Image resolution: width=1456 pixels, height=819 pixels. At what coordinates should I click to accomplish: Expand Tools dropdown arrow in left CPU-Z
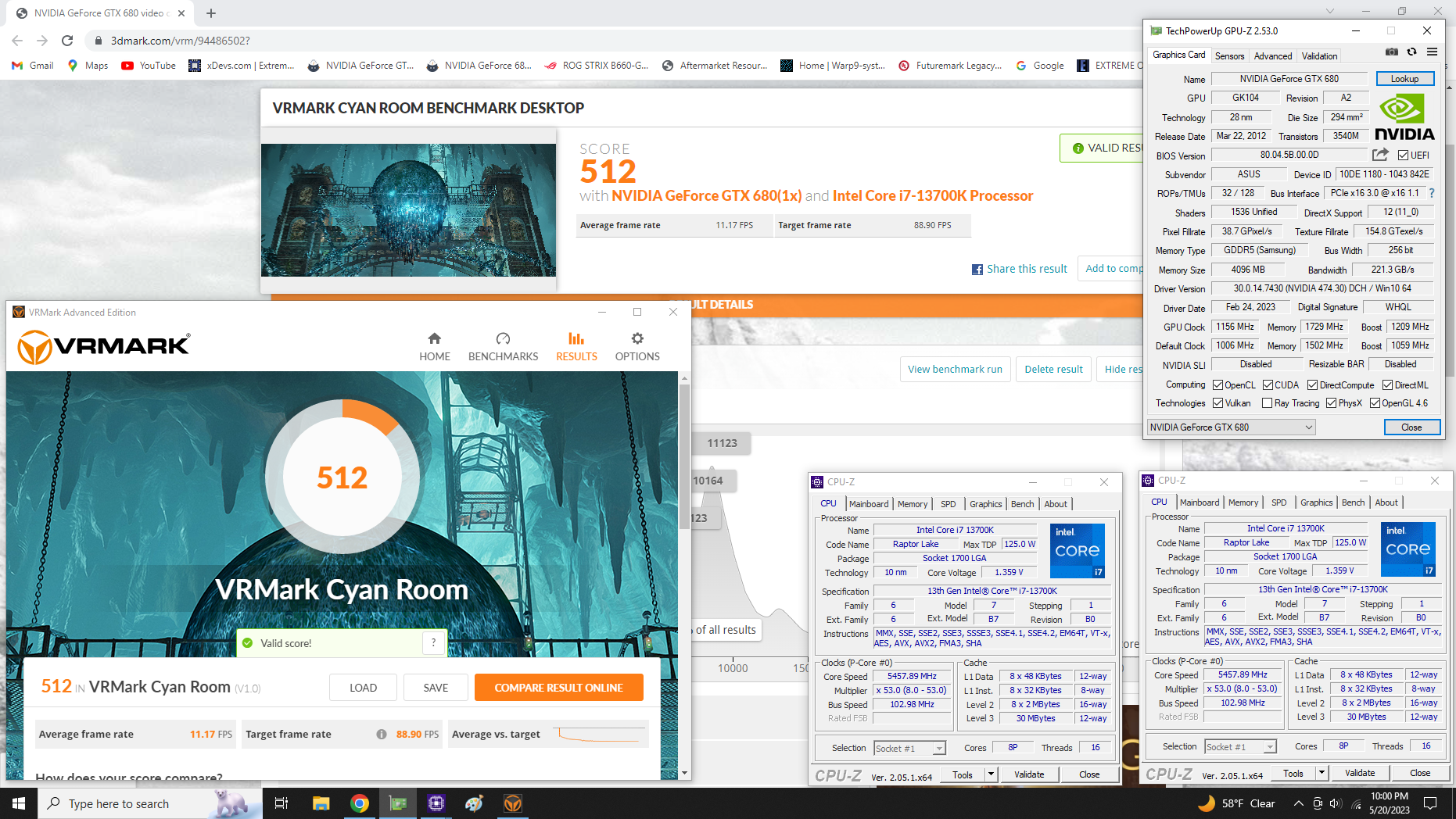991,774
